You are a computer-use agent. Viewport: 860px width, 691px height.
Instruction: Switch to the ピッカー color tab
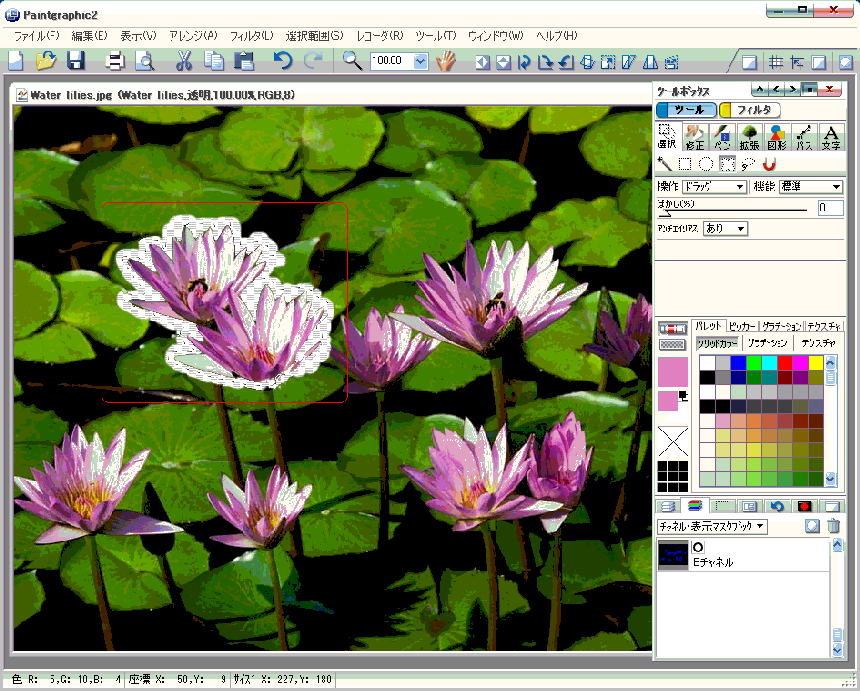[x=742, y=326]
